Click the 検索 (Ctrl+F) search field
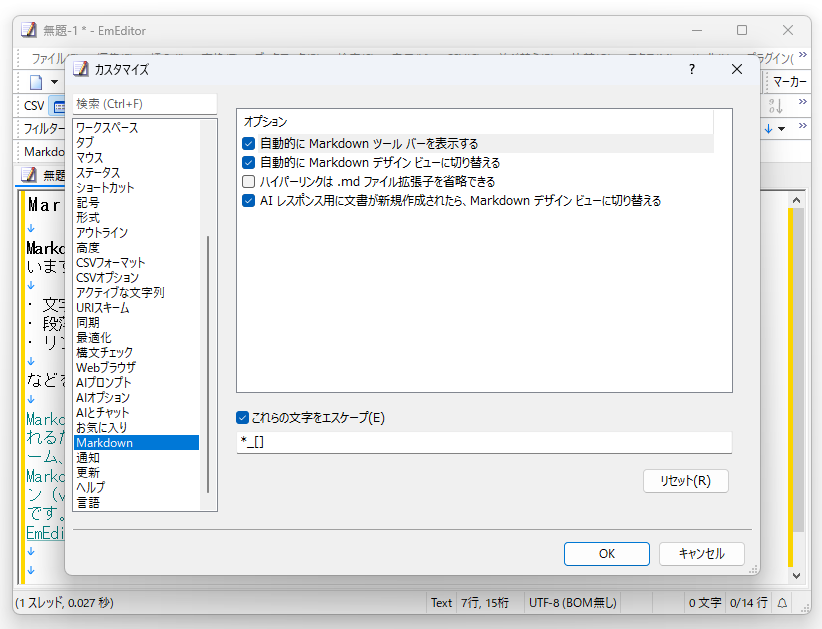The image size is (822, 629). pyautogui.click(x=144, y=103)
